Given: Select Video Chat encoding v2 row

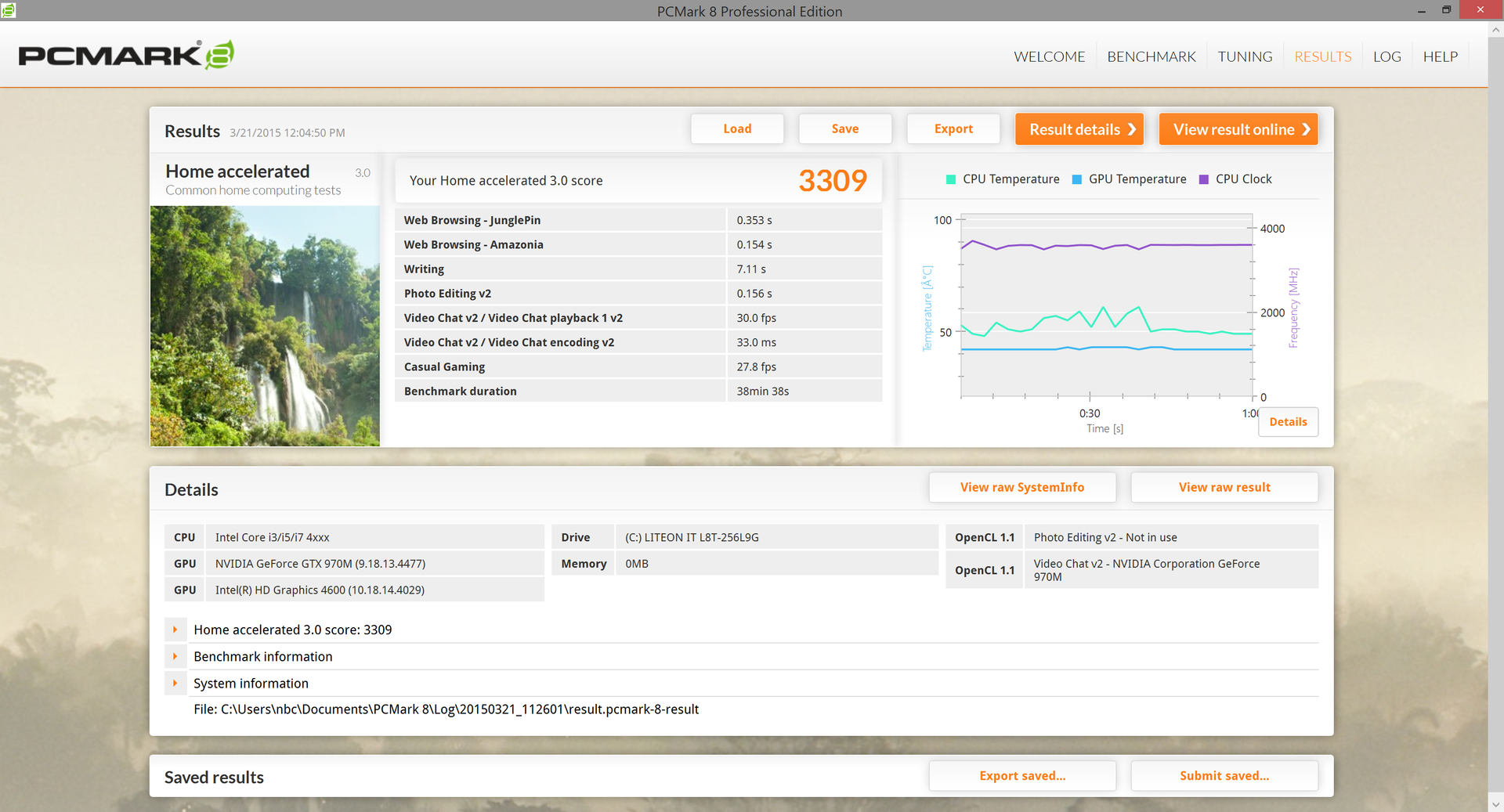Looking at the screenshot, I should (x=638, y=342).
